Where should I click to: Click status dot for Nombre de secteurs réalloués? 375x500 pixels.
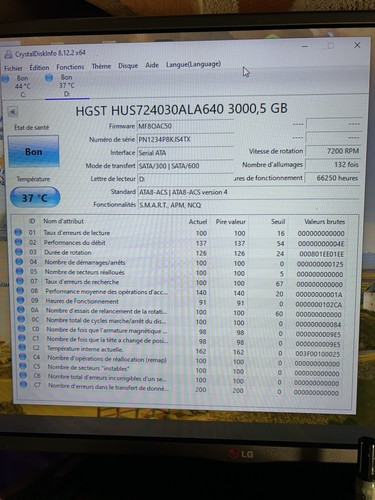[x=19, y=271]
